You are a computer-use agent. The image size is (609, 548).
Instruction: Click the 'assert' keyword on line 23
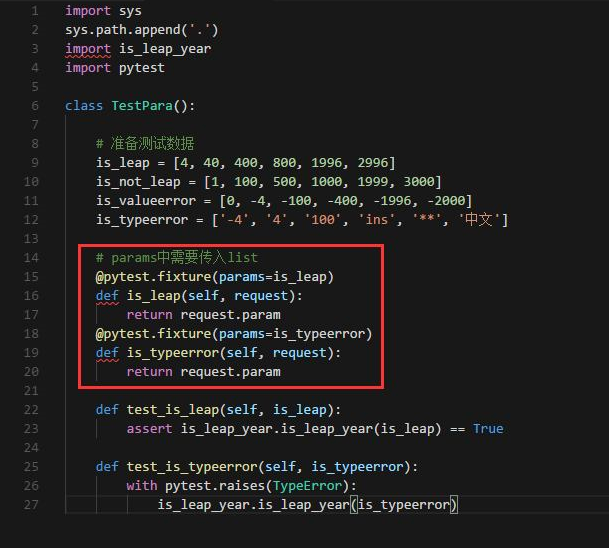[150, 429]
